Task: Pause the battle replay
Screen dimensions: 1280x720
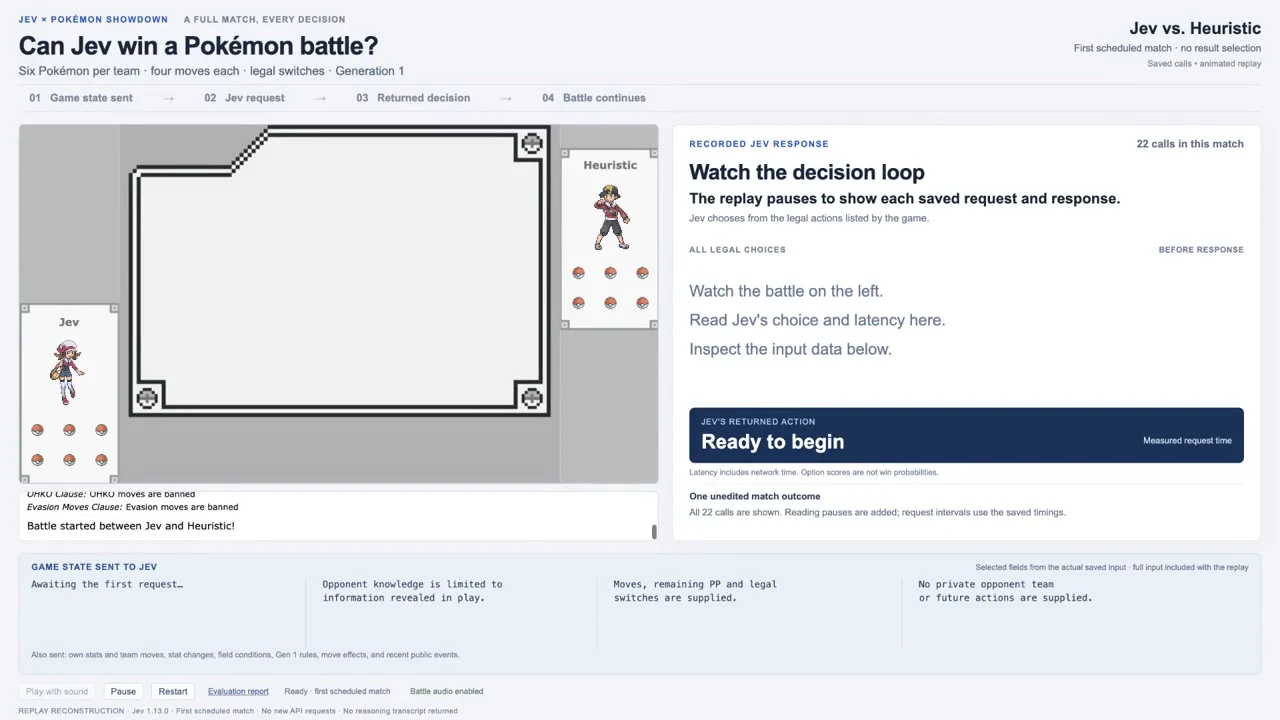Action: pyautogui.click(x=123, y=691)
